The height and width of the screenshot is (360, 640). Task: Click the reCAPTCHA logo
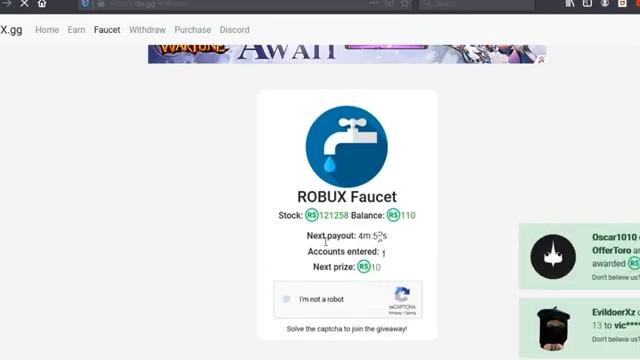[x=402, y=294]
